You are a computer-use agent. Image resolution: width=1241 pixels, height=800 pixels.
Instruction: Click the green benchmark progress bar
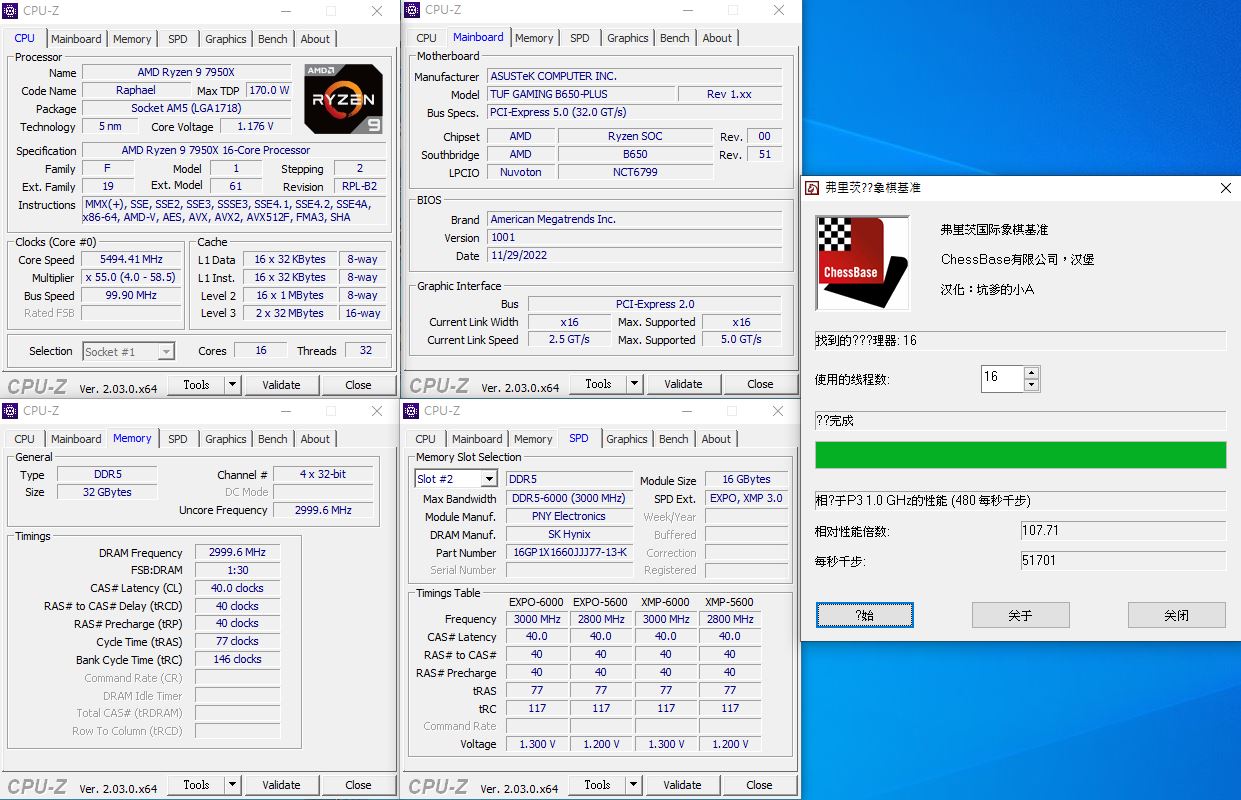click(1020, 455)
